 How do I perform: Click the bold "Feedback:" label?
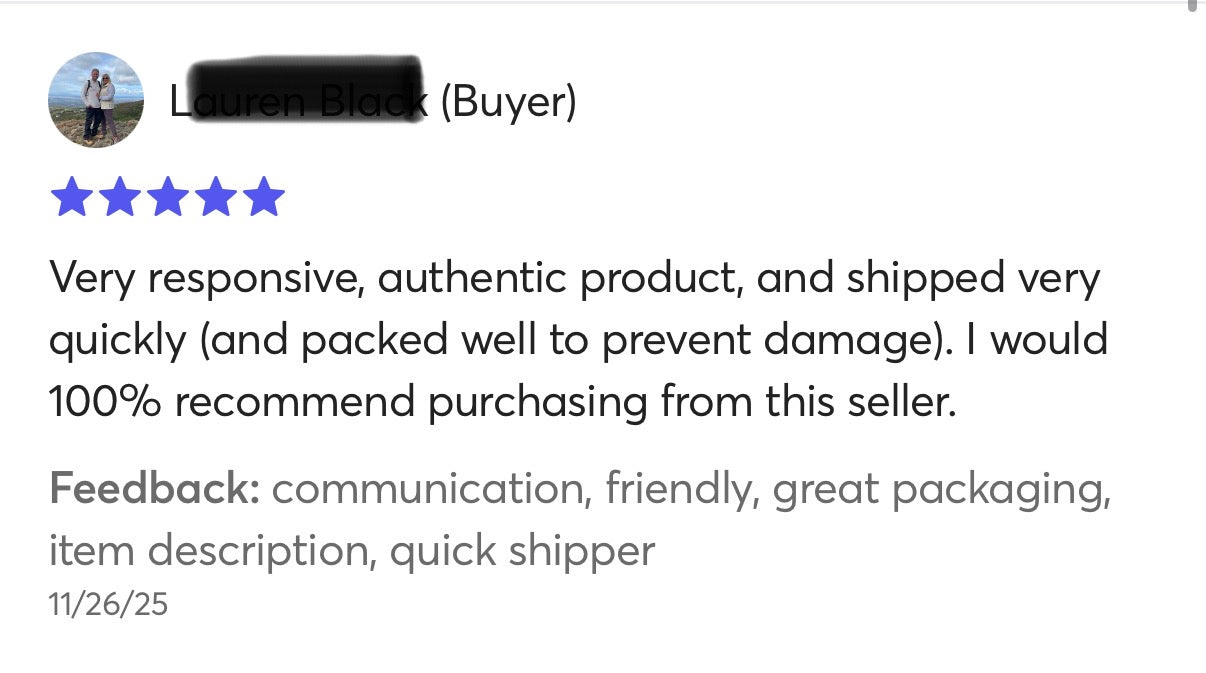point(155,489)
